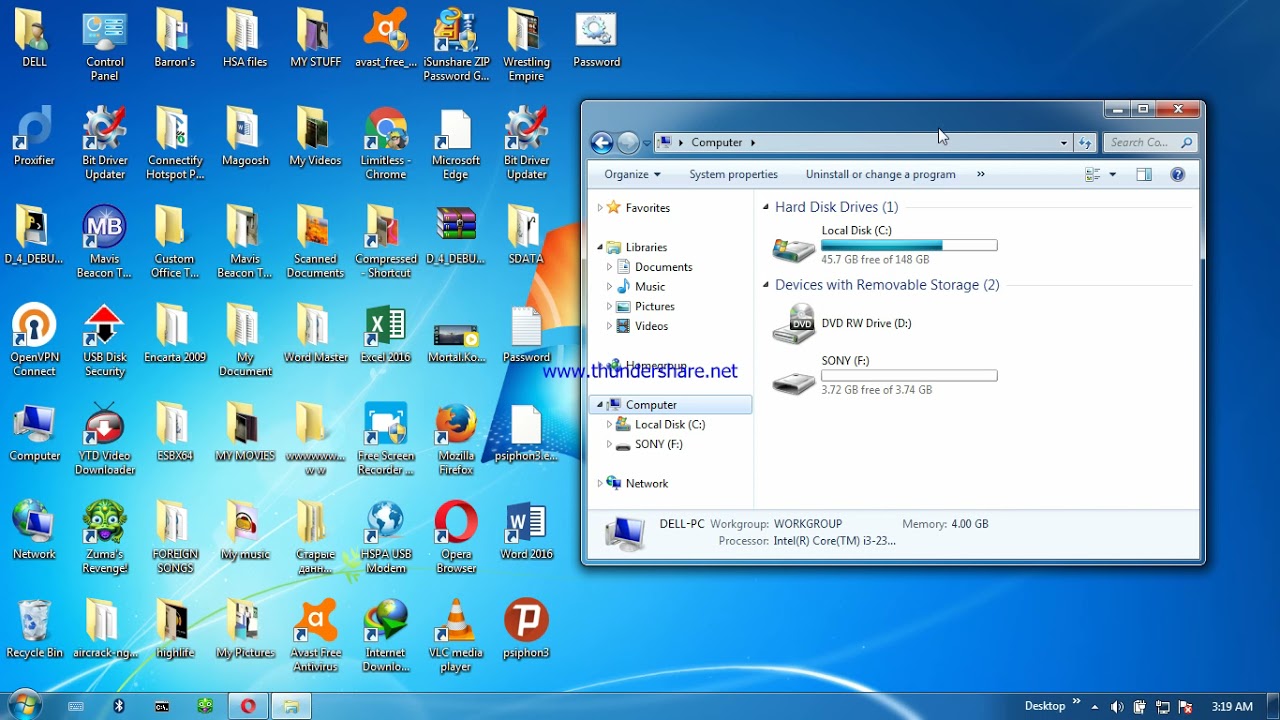Image resolution: width=1280 pixels, height=720 pixels.
Task: Launch the USB Disk Security shortcut
Action: [x=105, y=341]
